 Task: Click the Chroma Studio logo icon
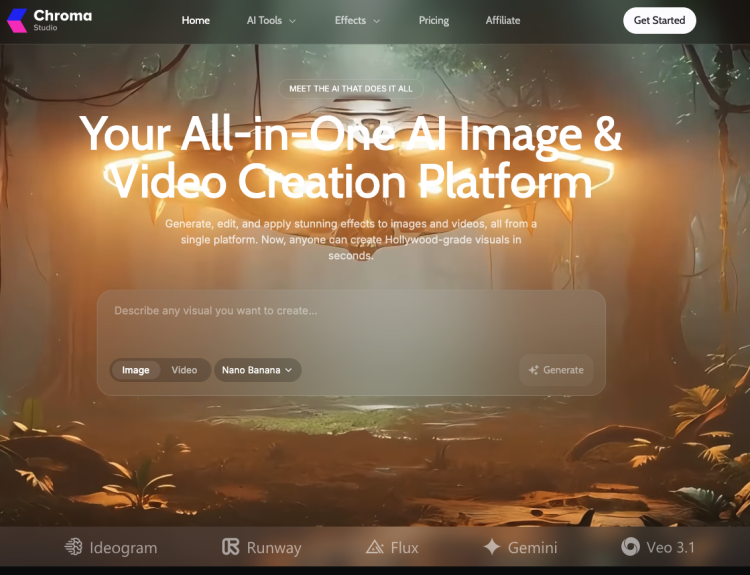coord(15,20)
